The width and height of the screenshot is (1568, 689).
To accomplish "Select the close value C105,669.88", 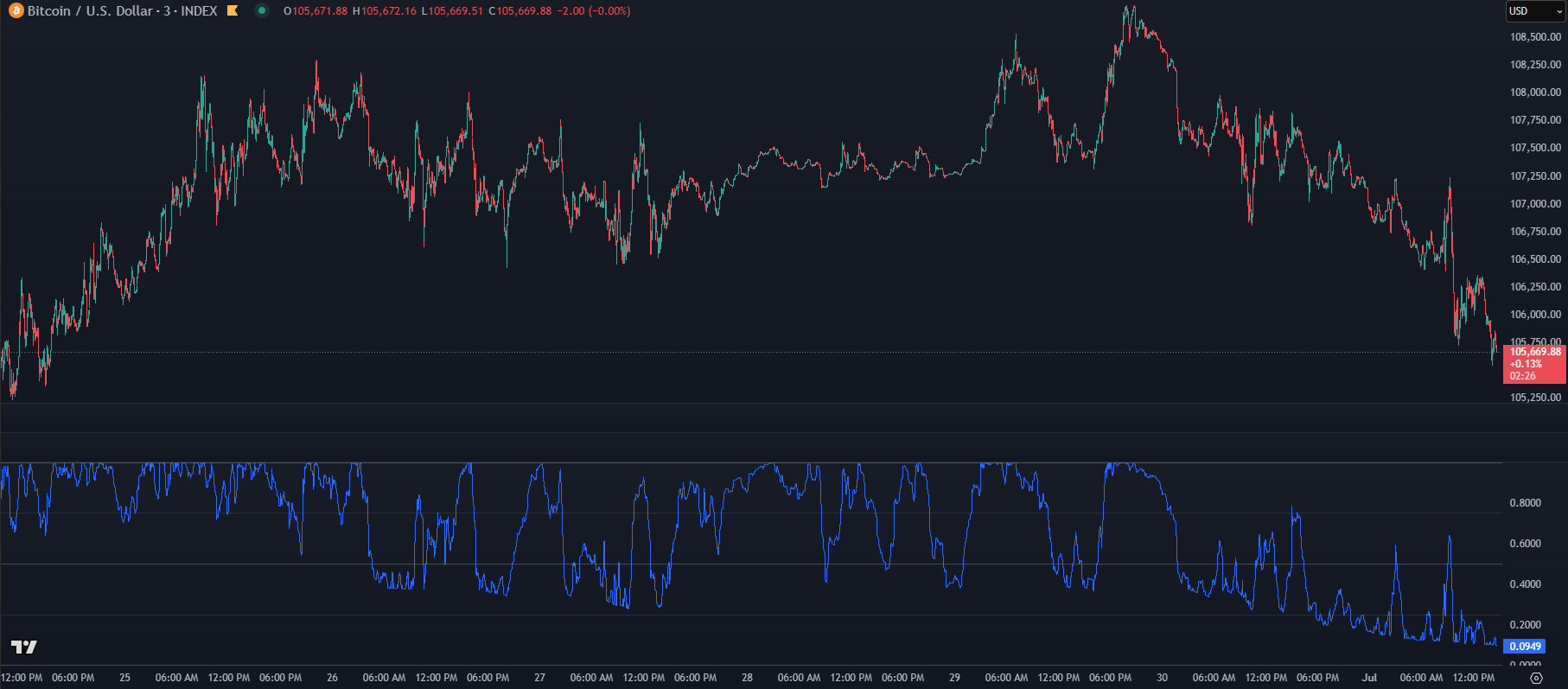I will point(519,11).
